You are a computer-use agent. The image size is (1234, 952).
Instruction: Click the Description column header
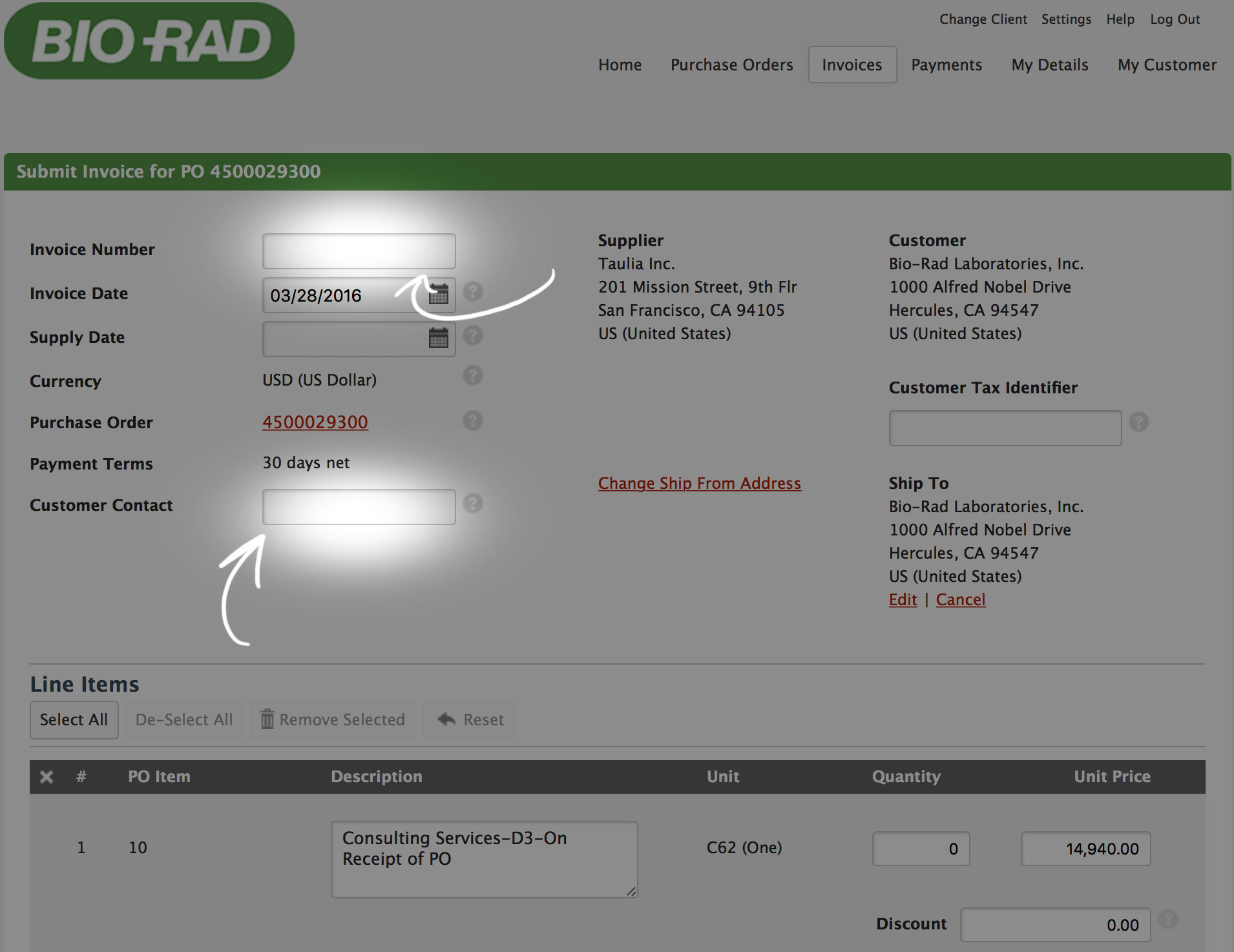(377, 776)
